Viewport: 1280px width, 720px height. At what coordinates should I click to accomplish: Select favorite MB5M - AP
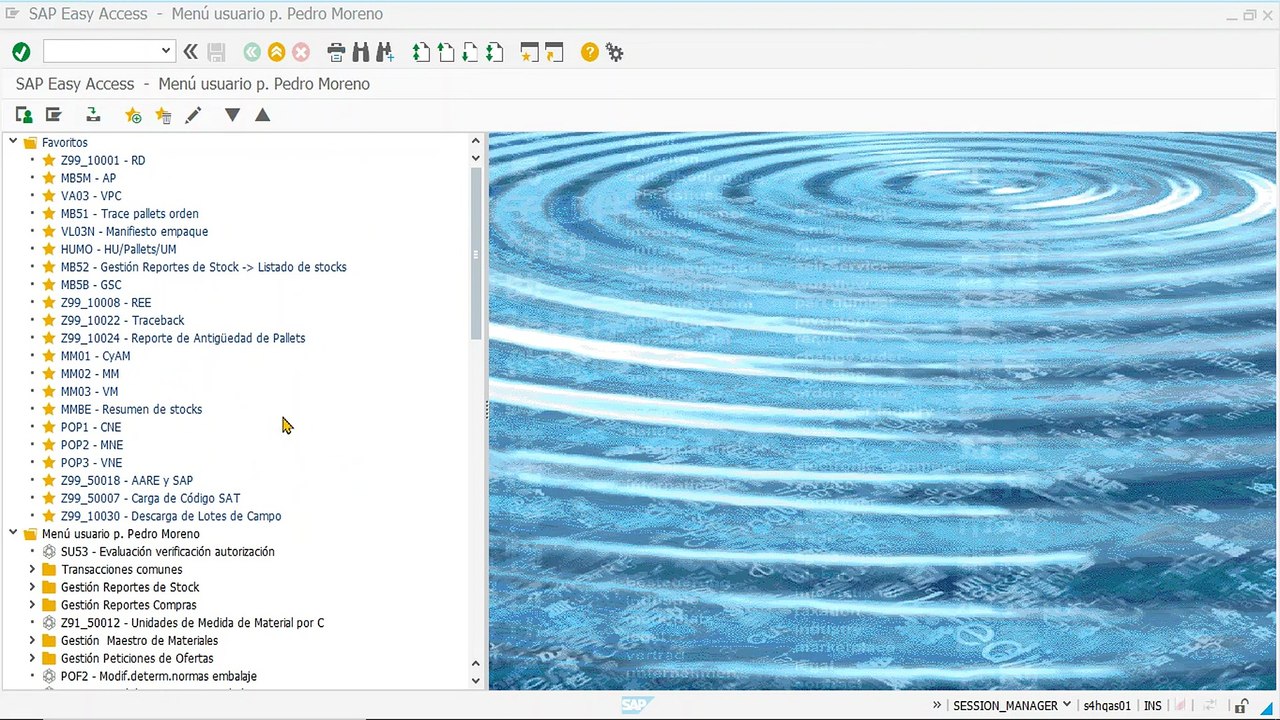tap(88, 178)
